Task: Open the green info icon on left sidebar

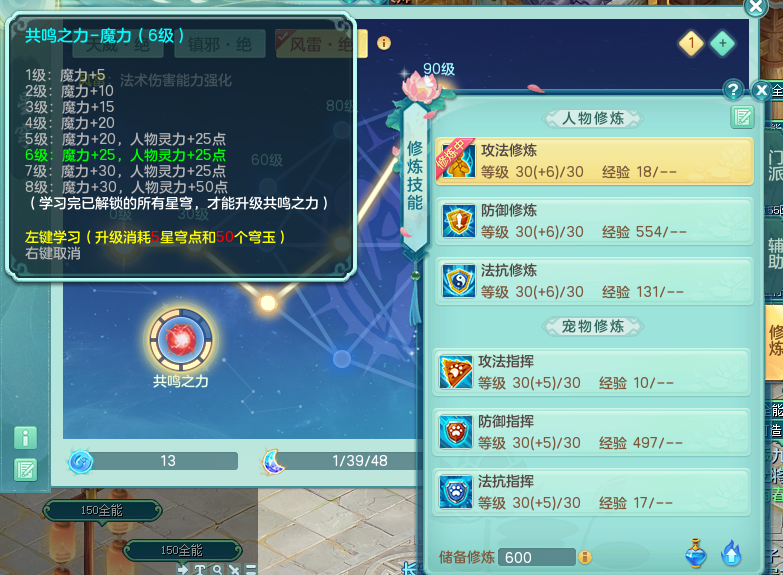Action: pos(25,438)
